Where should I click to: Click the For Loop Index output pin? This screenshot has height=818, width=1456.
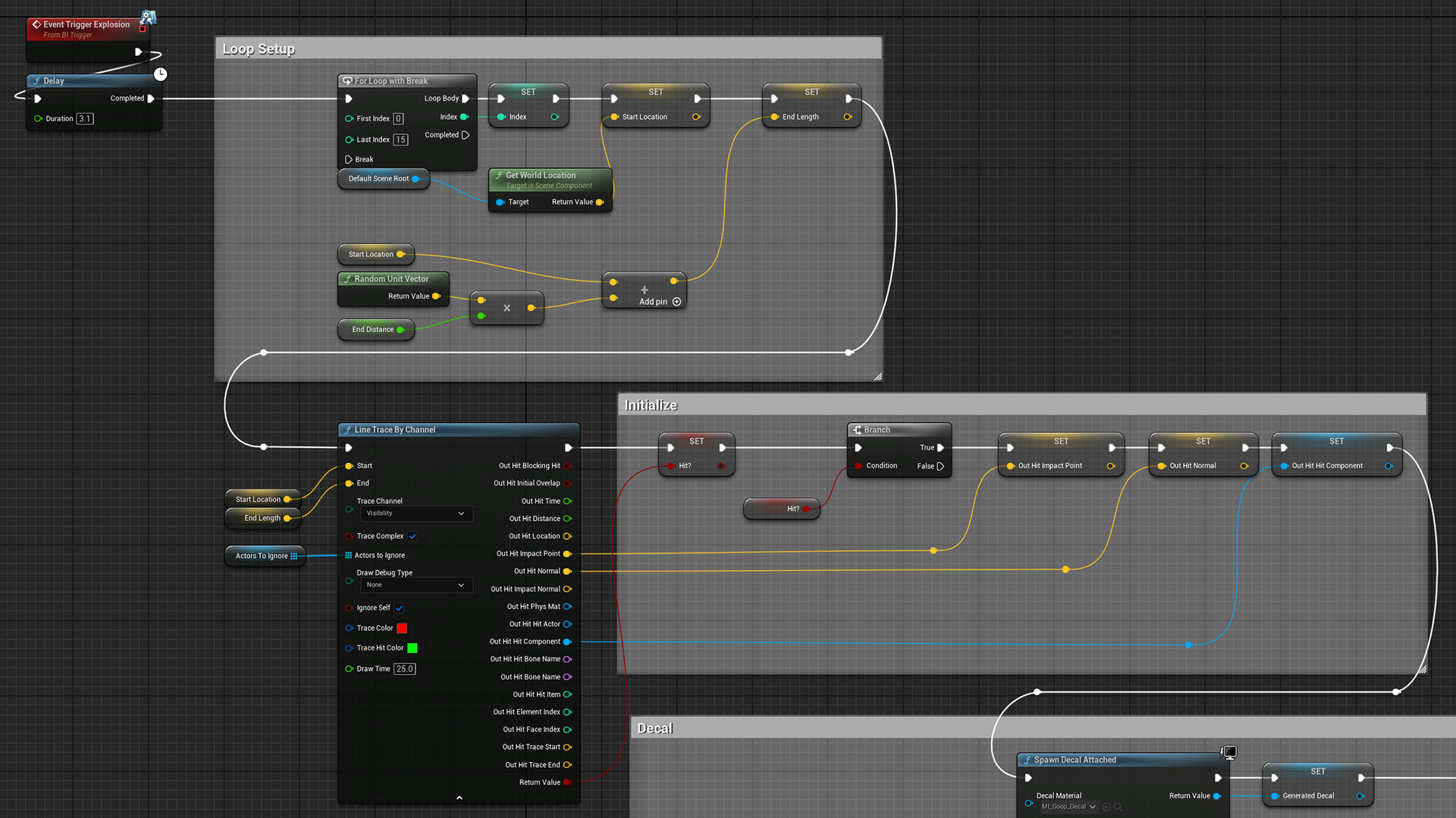coord(464,117)
